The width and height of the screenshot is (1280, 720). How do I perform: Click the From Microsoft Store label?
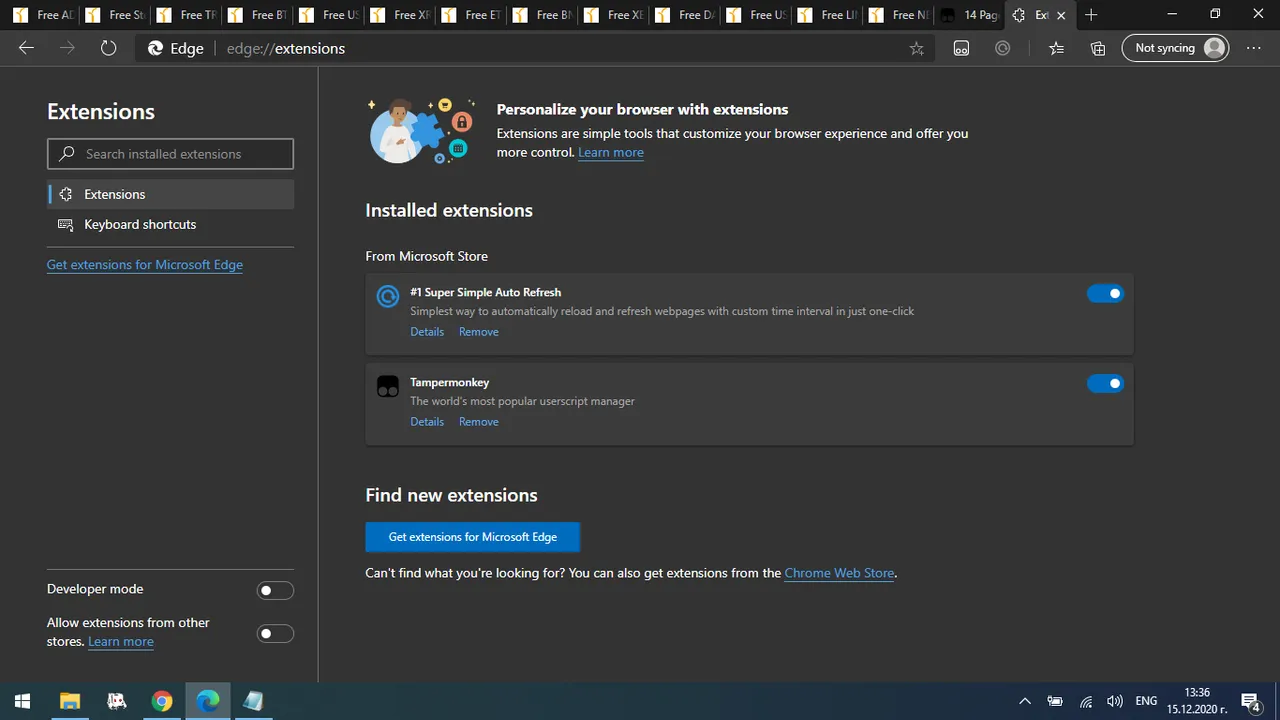pyautogui.click(x=426, y=256)
